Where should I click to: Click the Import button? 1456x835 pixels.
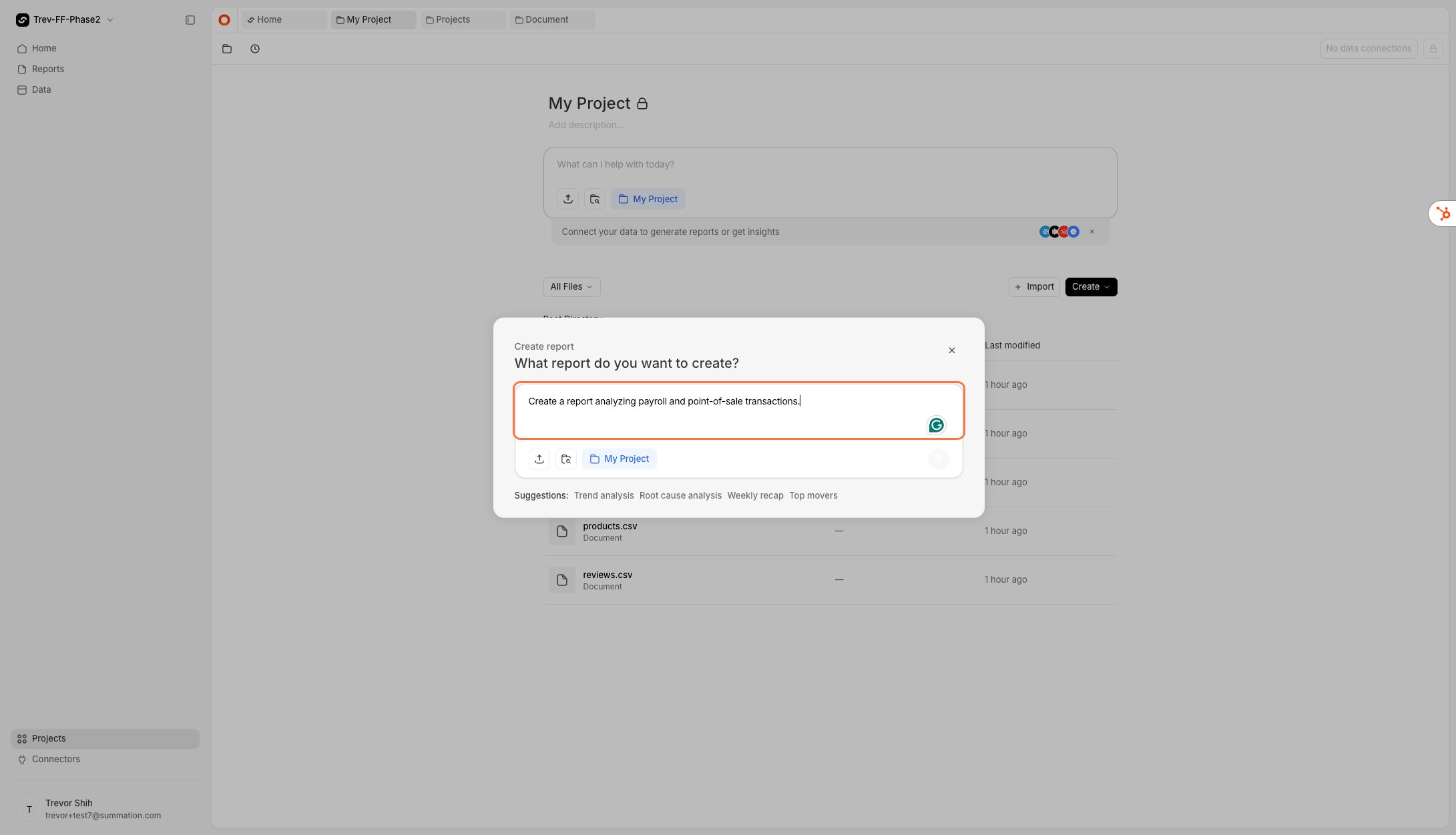click(x=1034, y=287)
